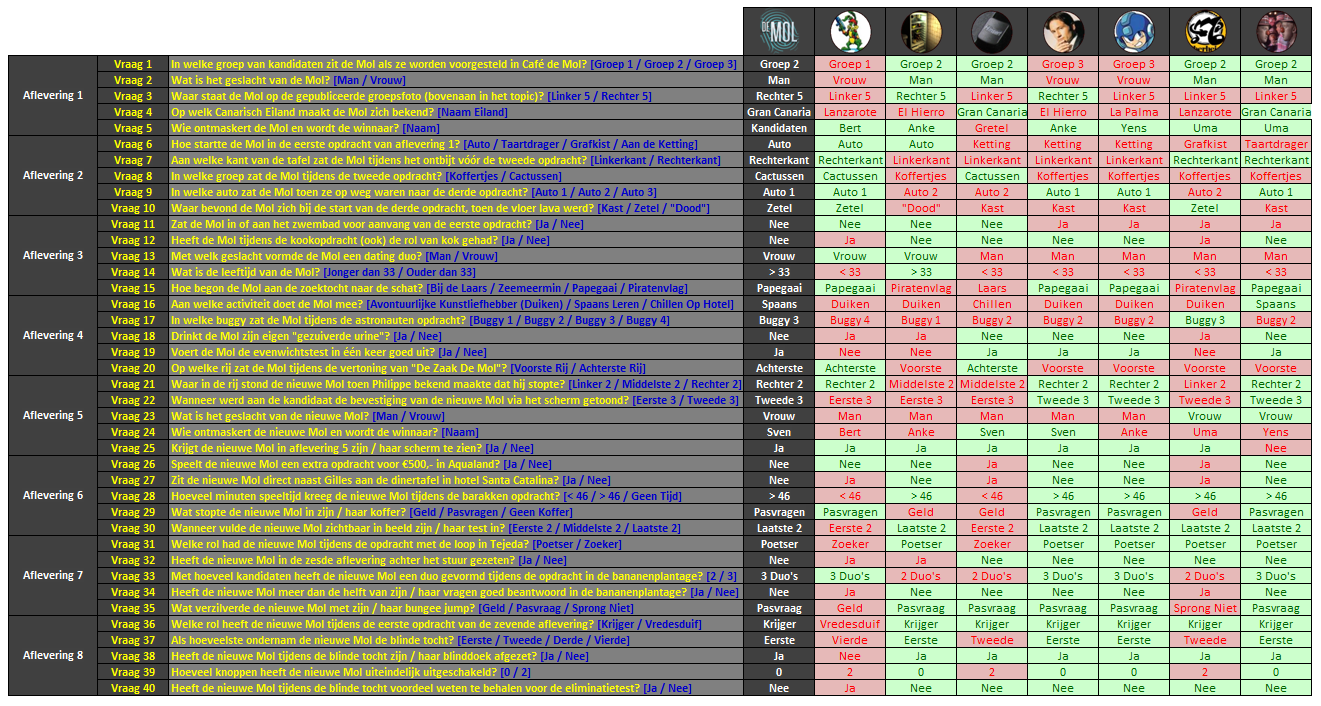The height and width of the screenshot is (706, 1321).
Task: Click the 'Pasvraag' cell in the De Mol answer column
Action: [x=778, y=608]
